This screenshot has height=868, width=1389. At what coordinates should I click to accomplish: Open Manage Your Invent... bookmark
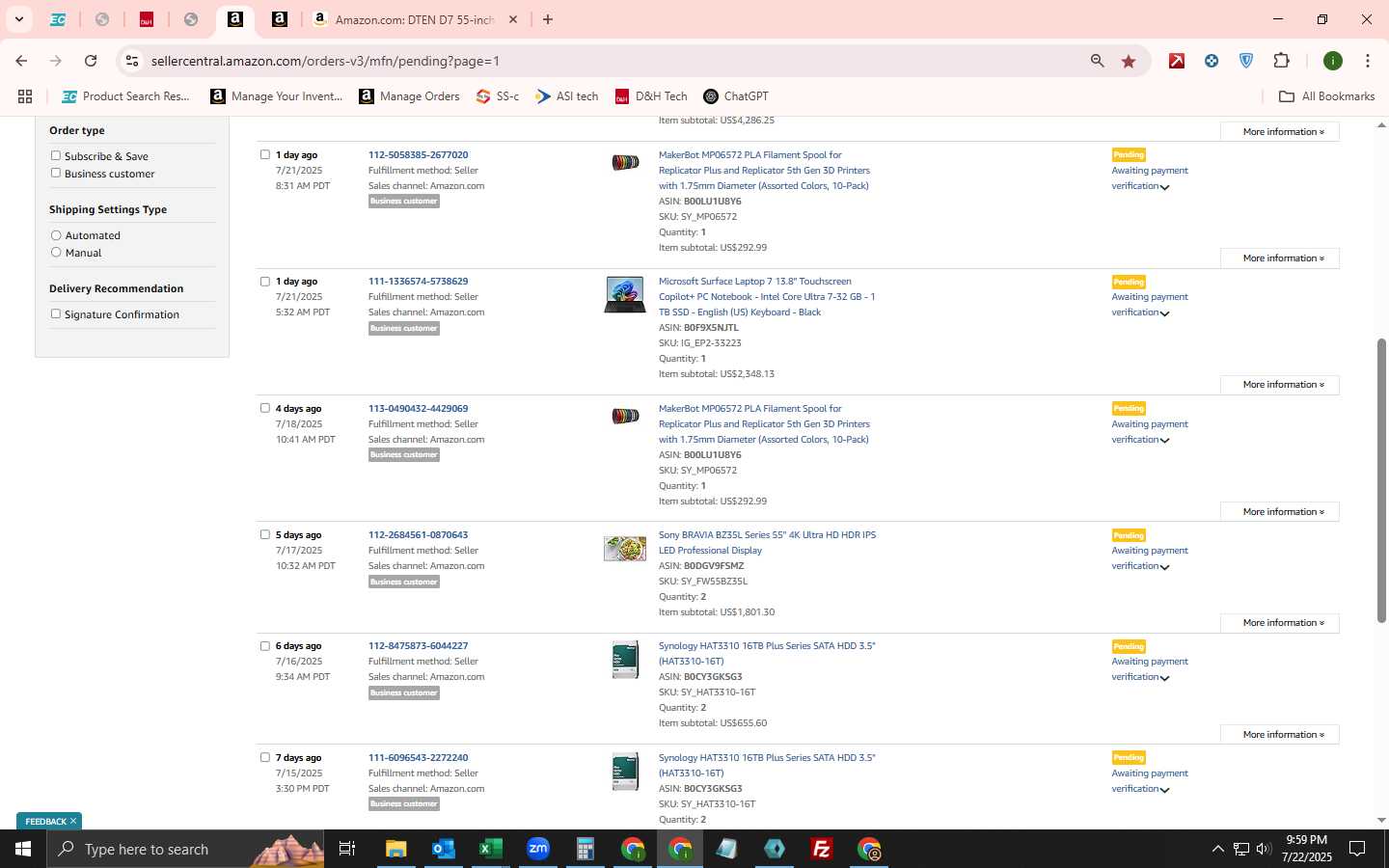[277, 96]
